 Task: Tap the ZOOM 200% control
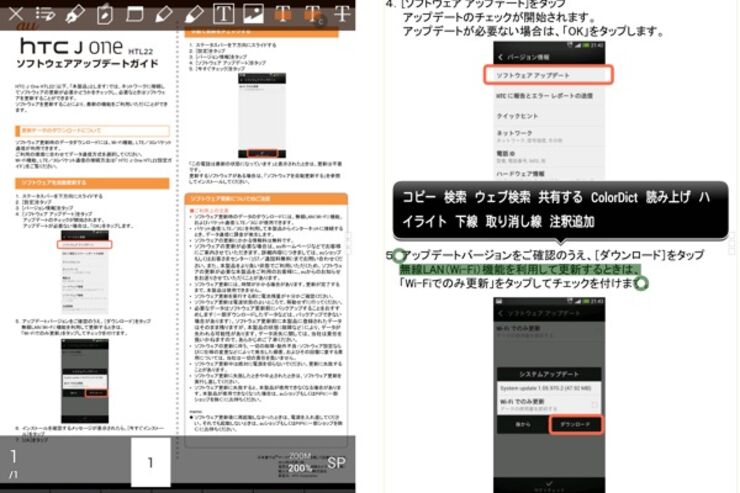coord(300,462)
